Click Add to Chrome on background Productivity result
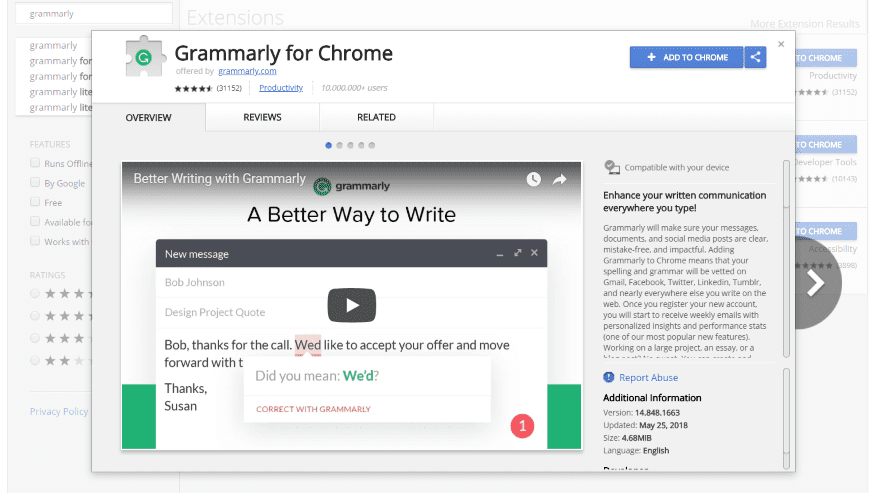This screenshot has height=493, width=880. coord(826,58)
